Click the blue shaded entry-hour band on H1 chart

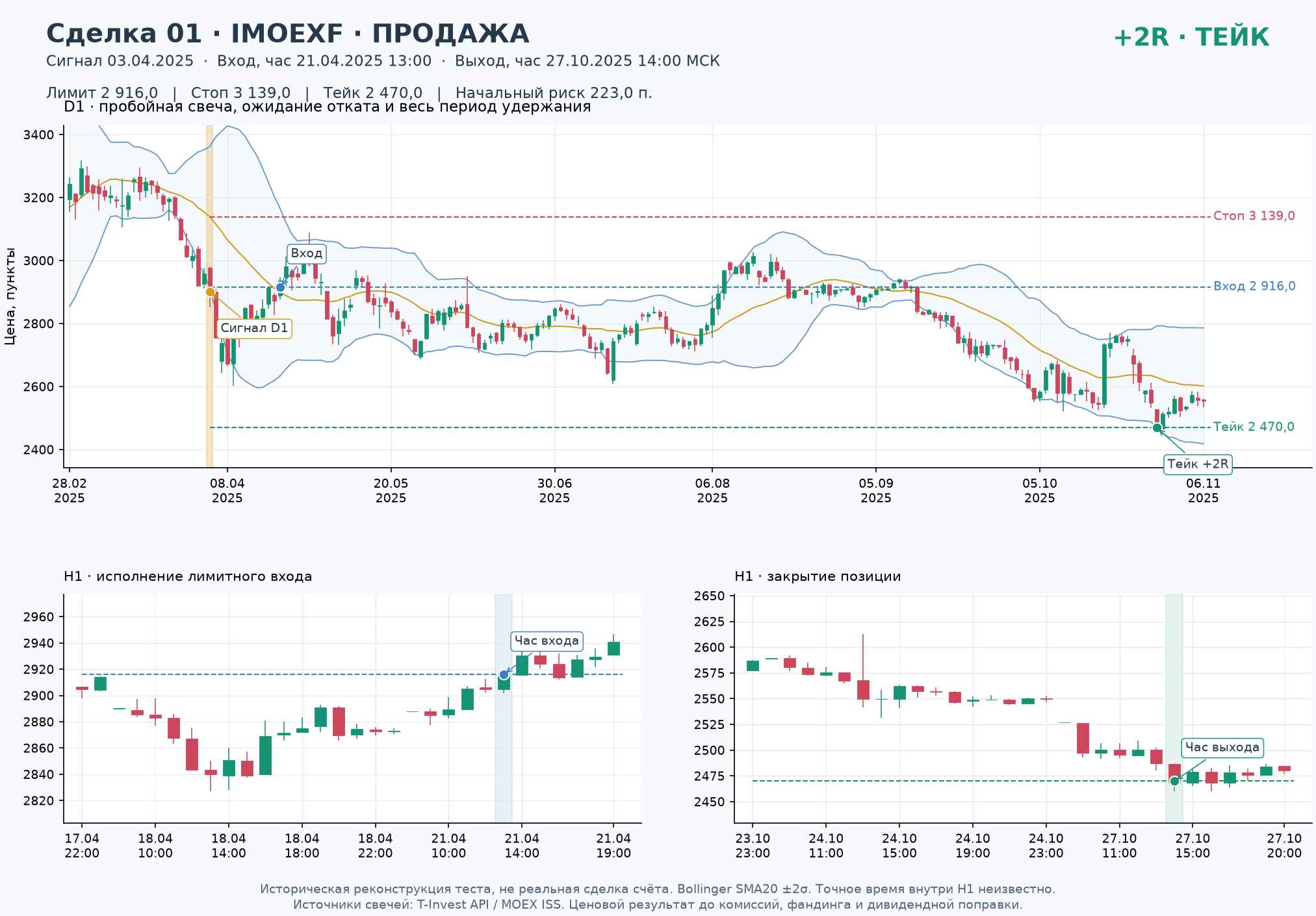(504, 708)
